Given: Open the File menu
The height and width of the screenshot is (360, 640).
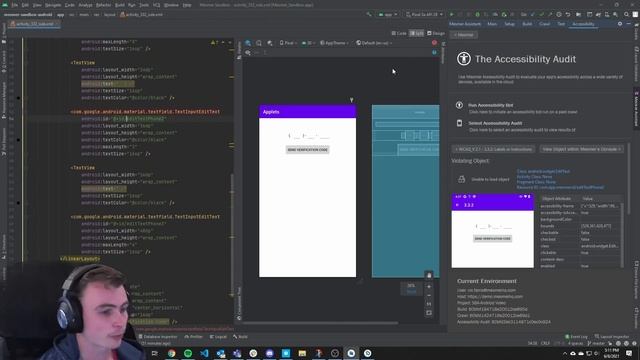Looking at the screenshot, I should 15,5.
